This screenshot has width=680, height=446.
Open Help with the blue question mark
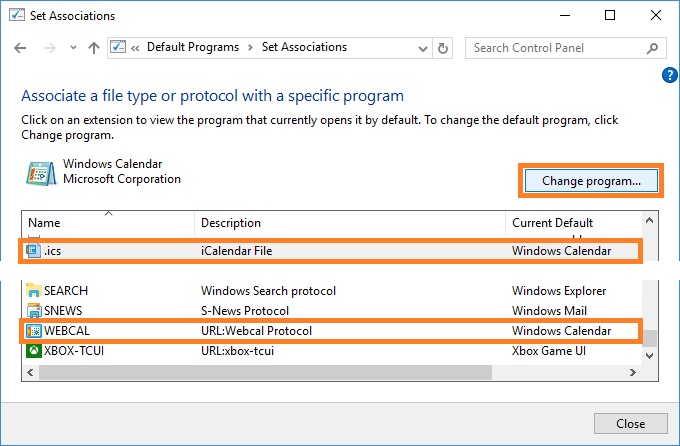pos(670,75)
